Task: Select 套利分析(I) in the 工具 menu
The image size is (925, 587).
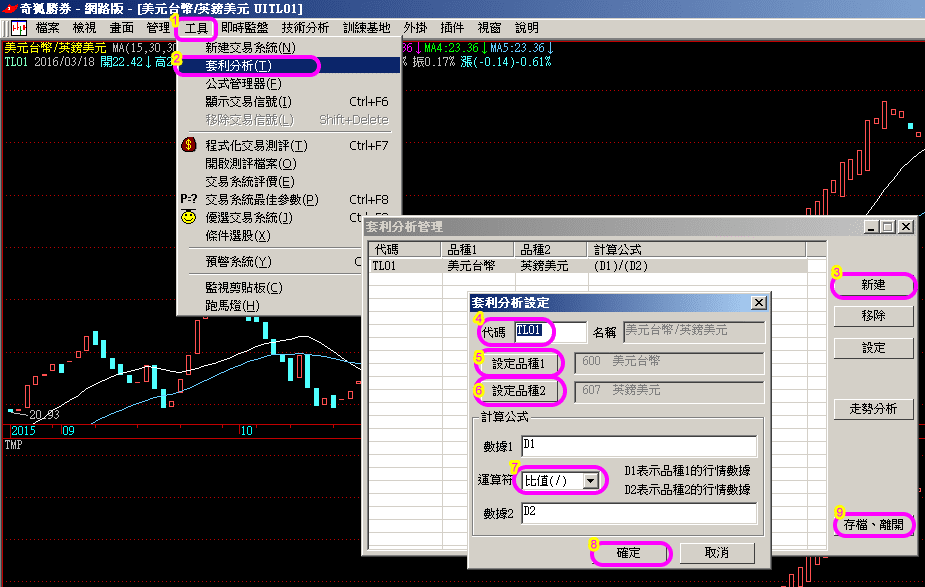Action: [x=238, y=66]
